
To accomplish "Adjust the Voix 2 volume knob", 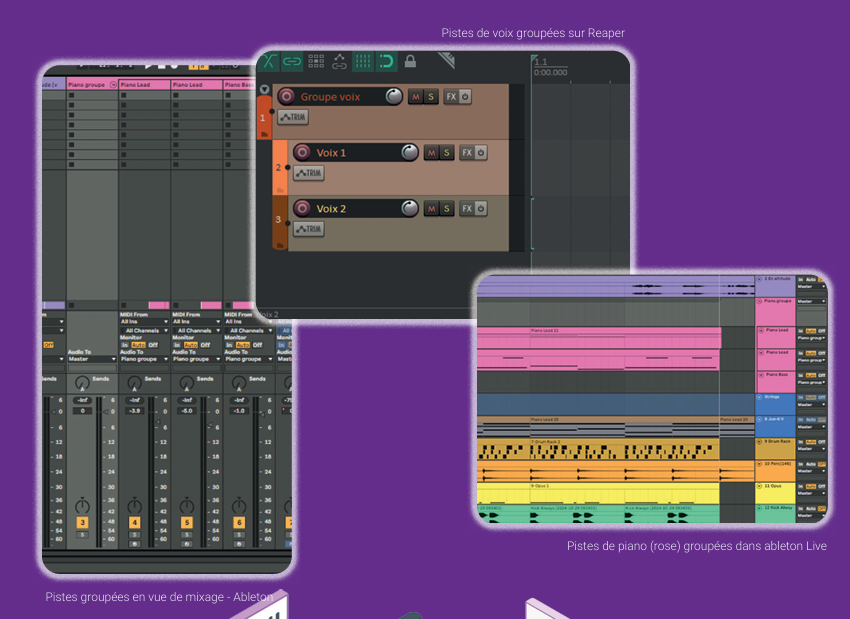I will coord(409,208).
